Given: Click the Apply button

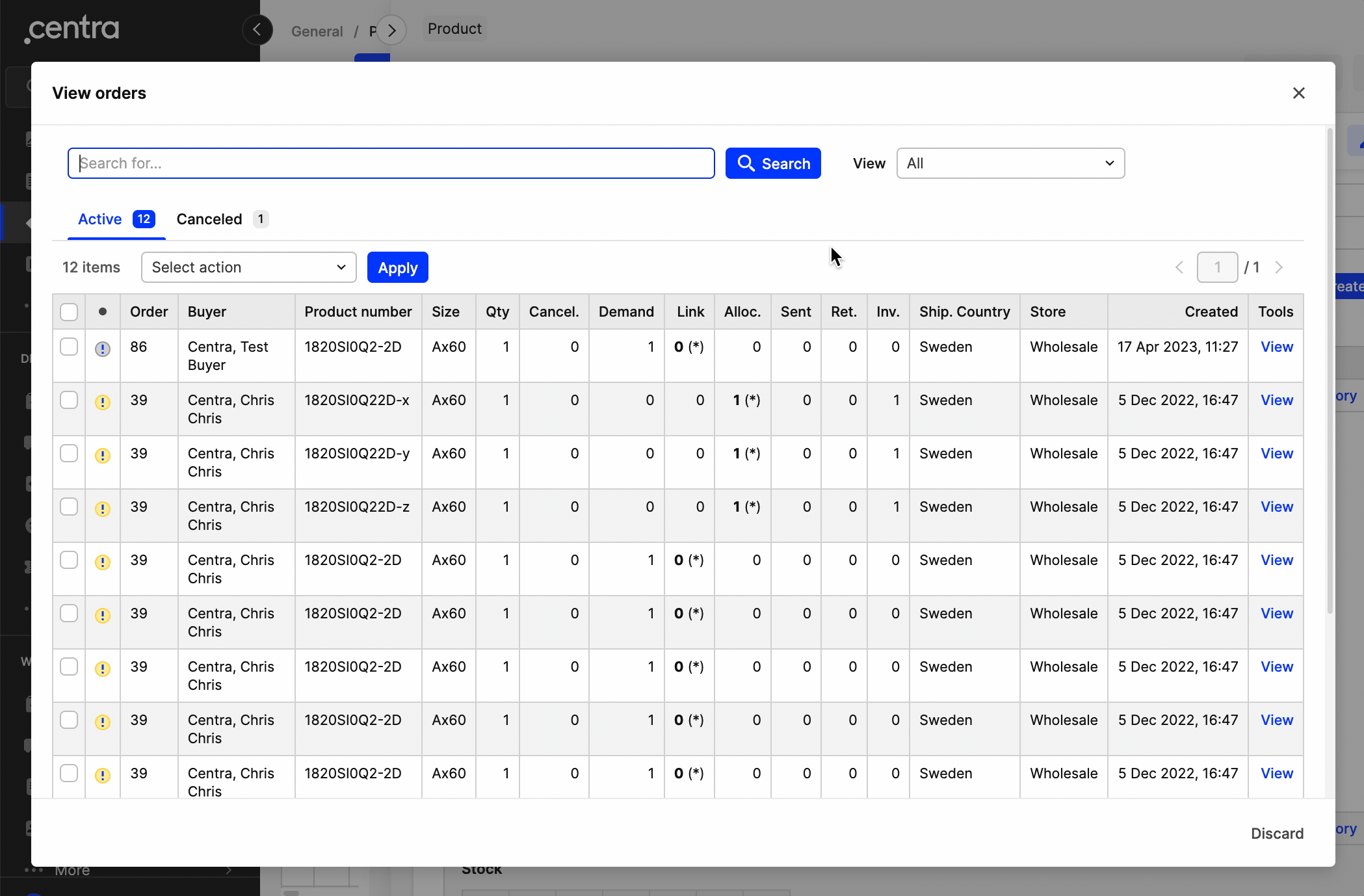Looking at the screenshot, I should (x=397, y=267).
